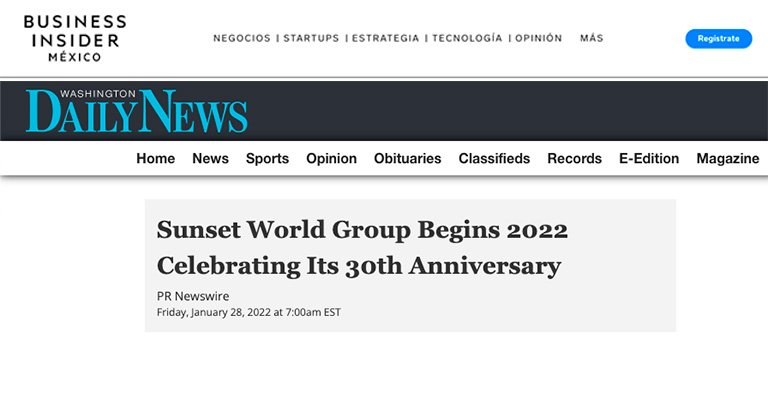This screenshot has height=415, width=768.
Task: Click the PR Newswire source byline
Action: [x=191, y=295]
